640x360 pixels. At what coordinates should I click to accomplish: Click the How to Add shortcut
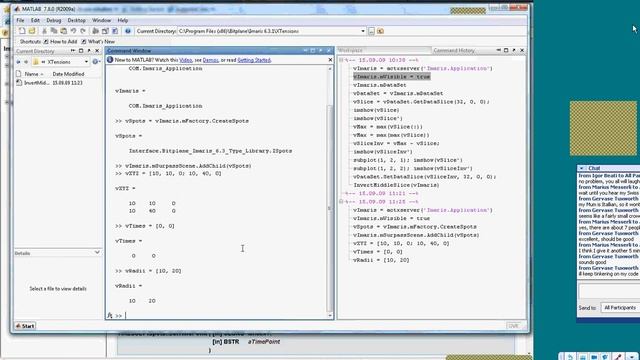[60, 42]
